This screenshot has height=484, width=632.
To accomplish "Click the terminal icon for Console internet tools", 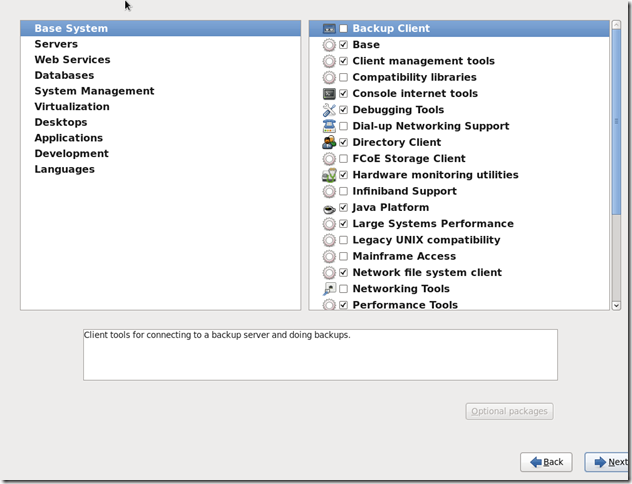I will [329, 93].
